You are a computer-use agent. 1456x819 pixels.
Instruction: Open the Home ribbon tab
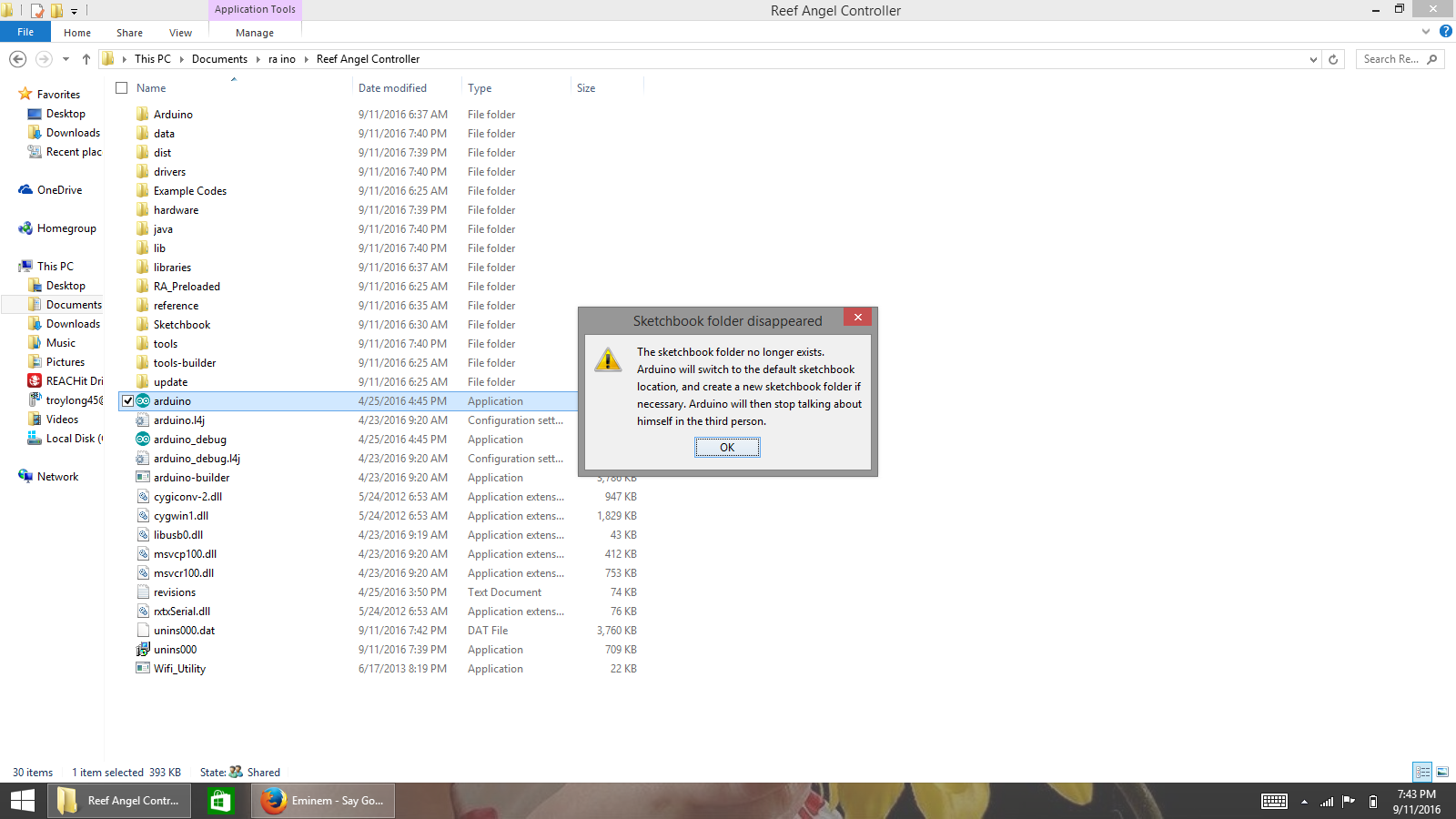[x=77, y=33]
